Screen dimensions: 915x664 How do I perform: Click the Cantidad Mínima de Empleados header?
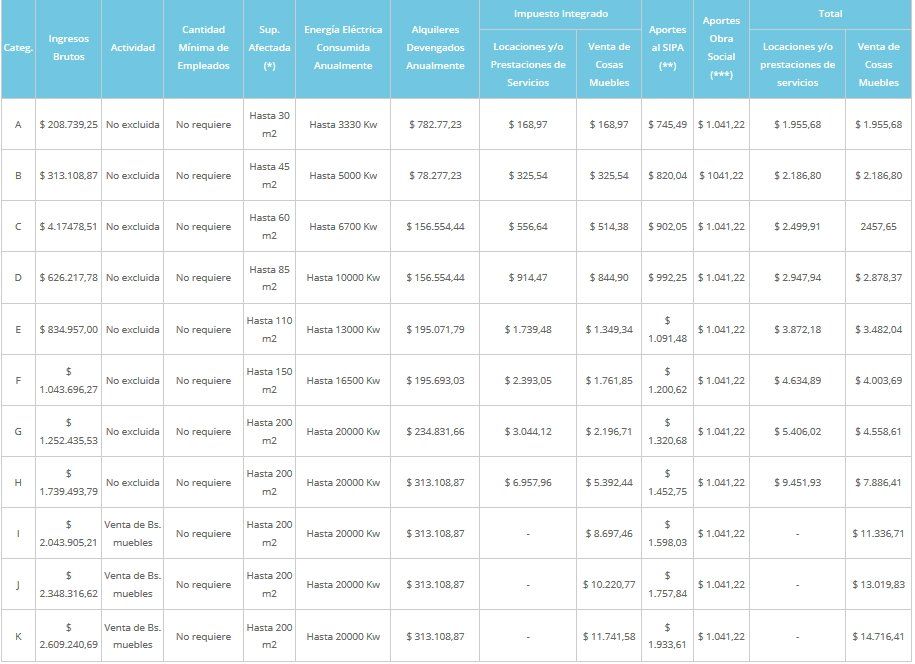click(x=203, y=48)
